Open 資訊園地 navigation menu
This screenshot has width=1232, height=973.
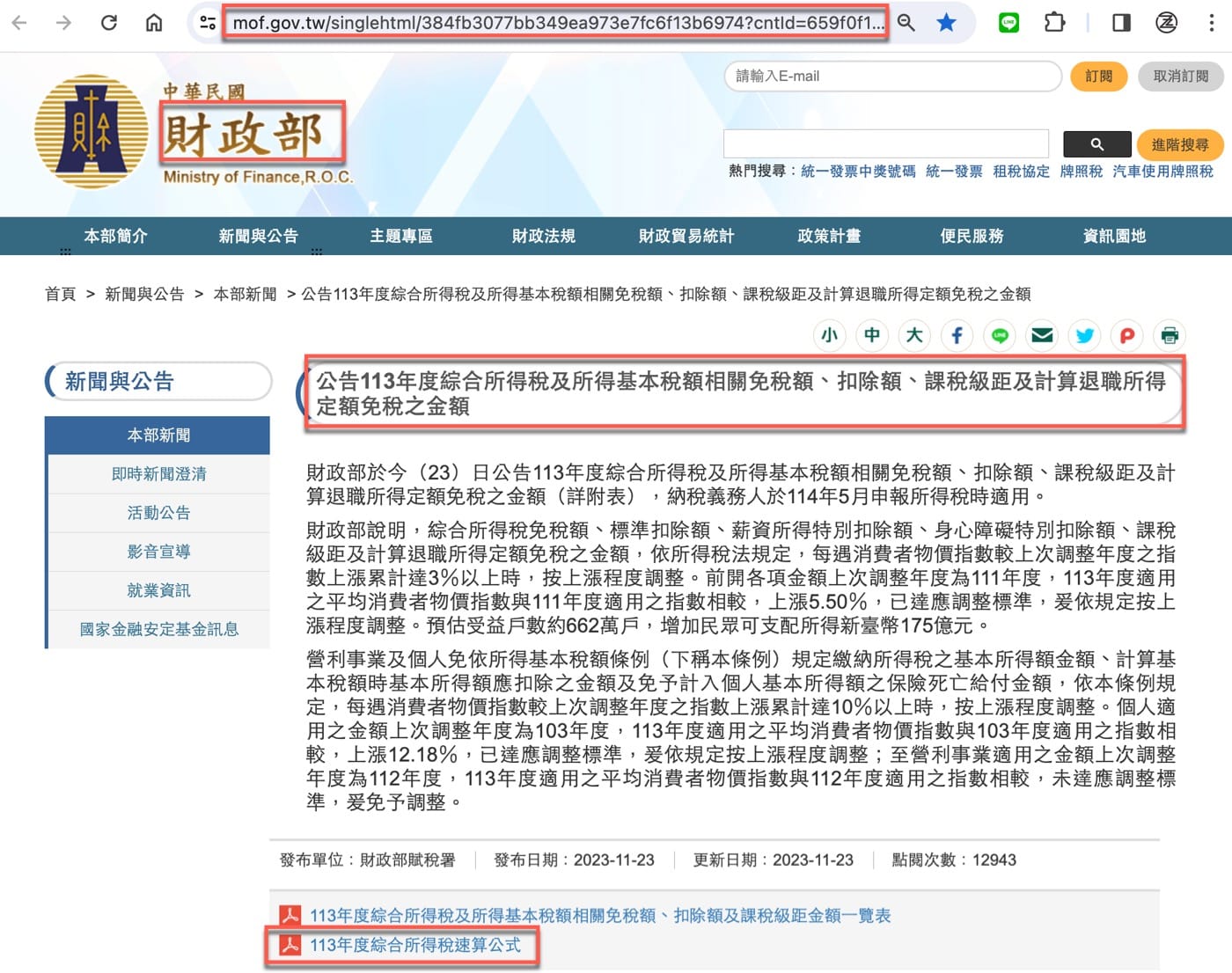coord(1114,236)
